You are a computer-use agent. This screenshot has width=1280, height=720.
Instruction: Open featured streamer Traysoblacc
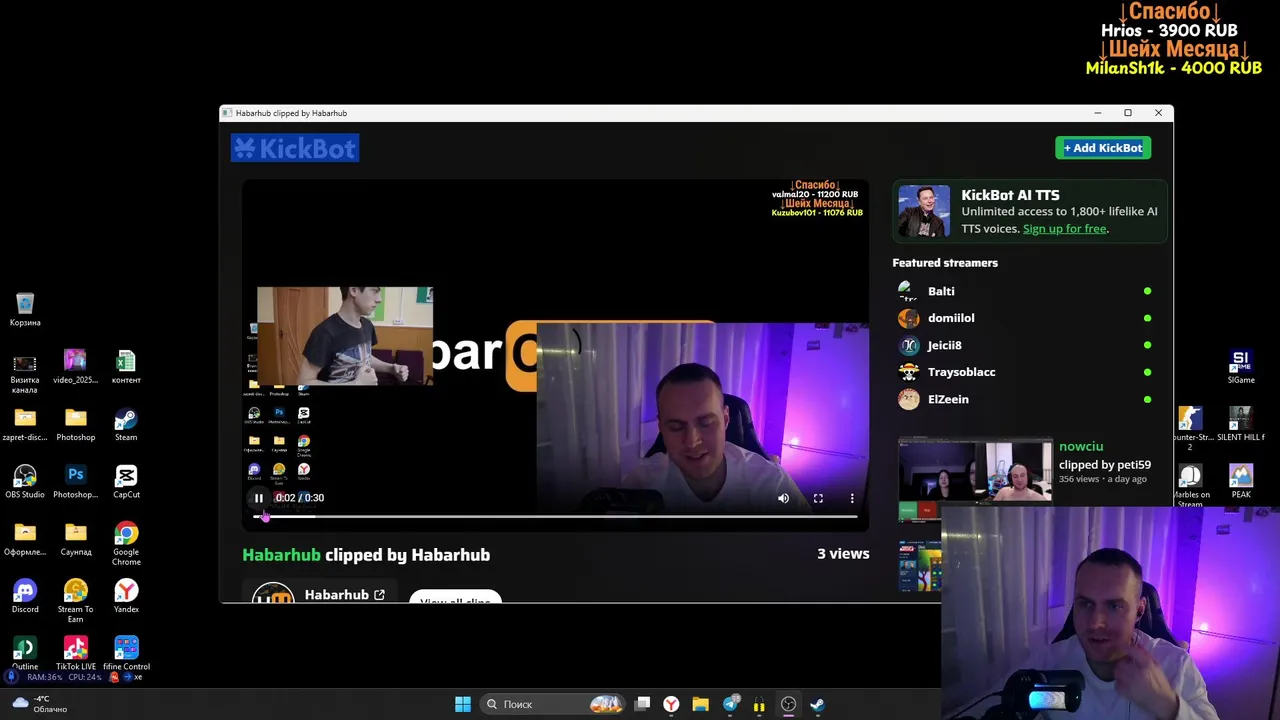click(x=961, y=372)
